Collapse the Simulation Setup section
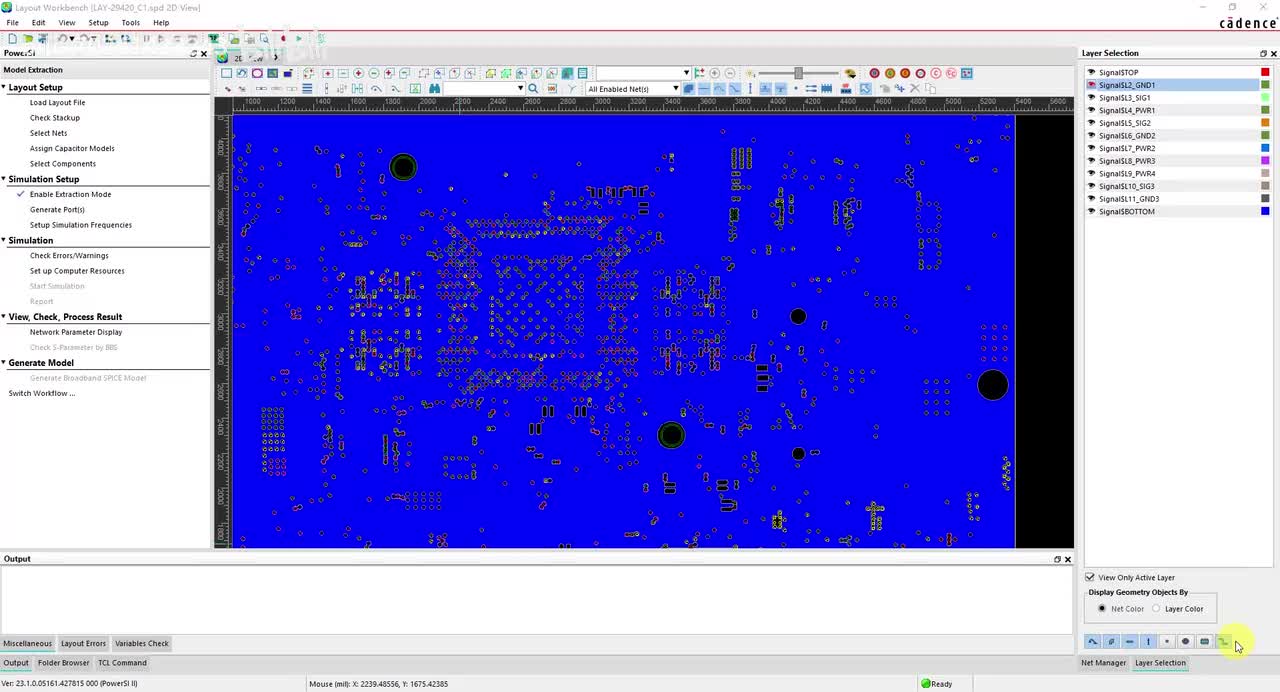1280x692 pixels. click(x=4, y=179)
